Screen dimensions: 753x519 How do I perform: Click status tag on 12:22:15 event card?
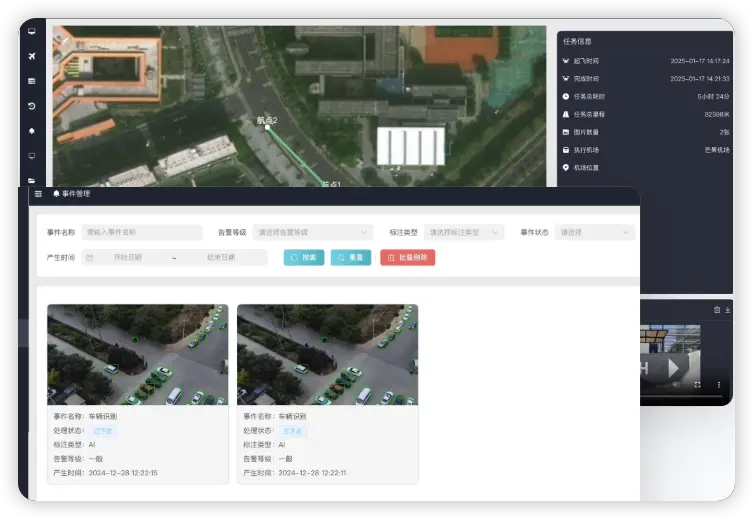coord(103,431)
